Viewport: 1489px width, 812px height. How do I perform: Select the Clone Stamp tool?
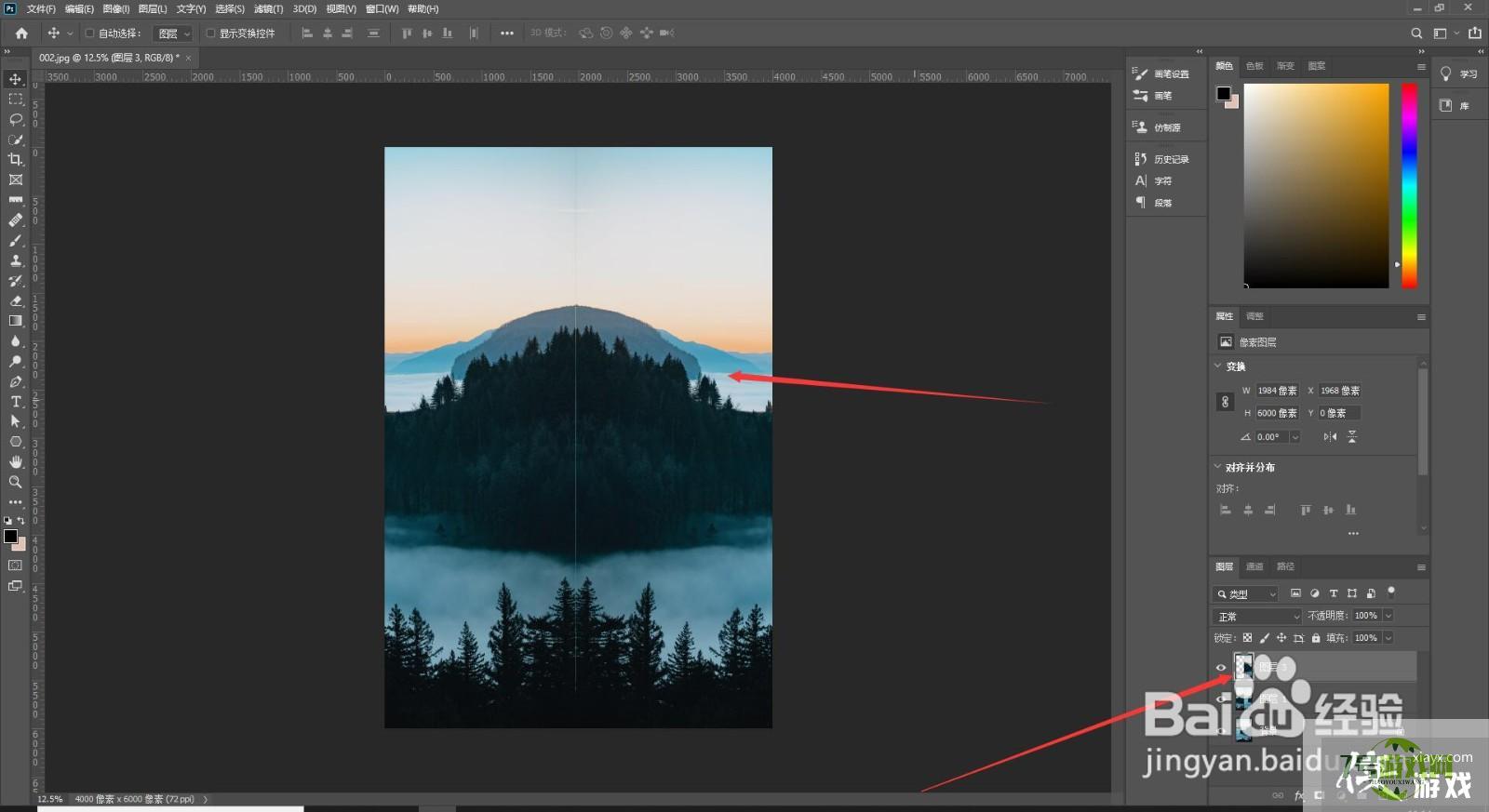(16, 260)
